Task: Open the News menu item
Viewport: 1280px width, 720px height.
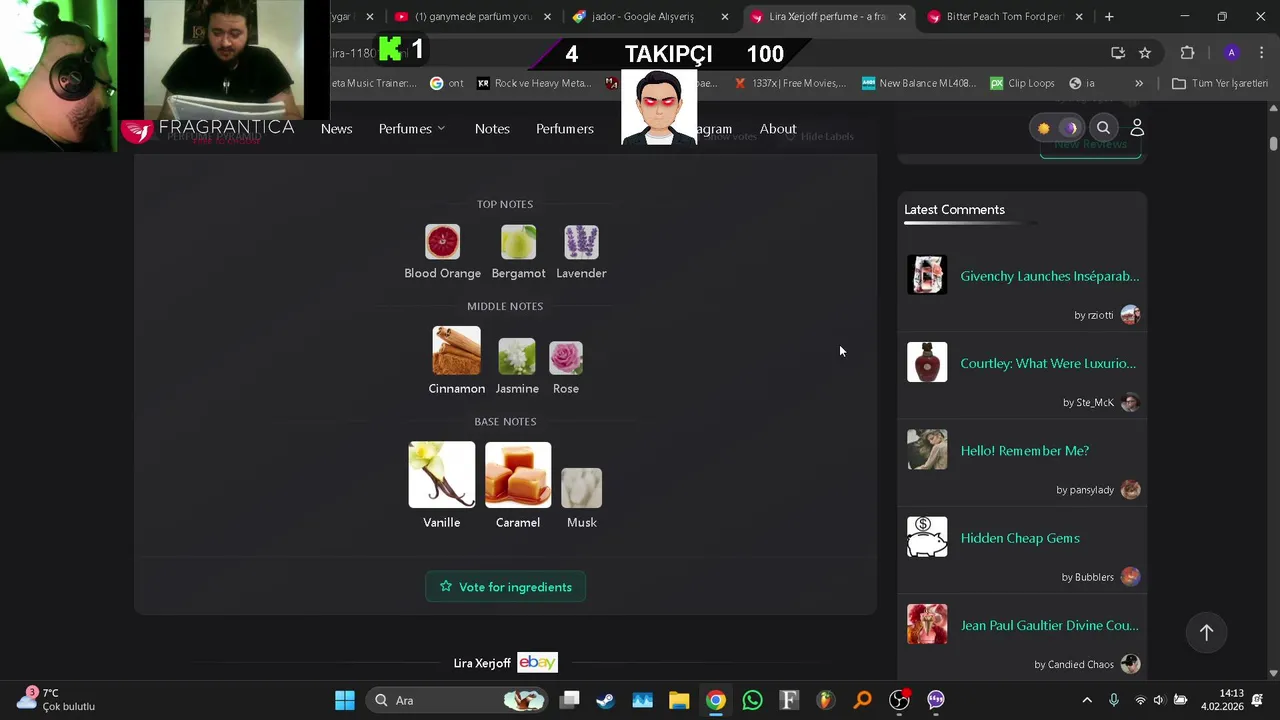Action: coord(337,129)
